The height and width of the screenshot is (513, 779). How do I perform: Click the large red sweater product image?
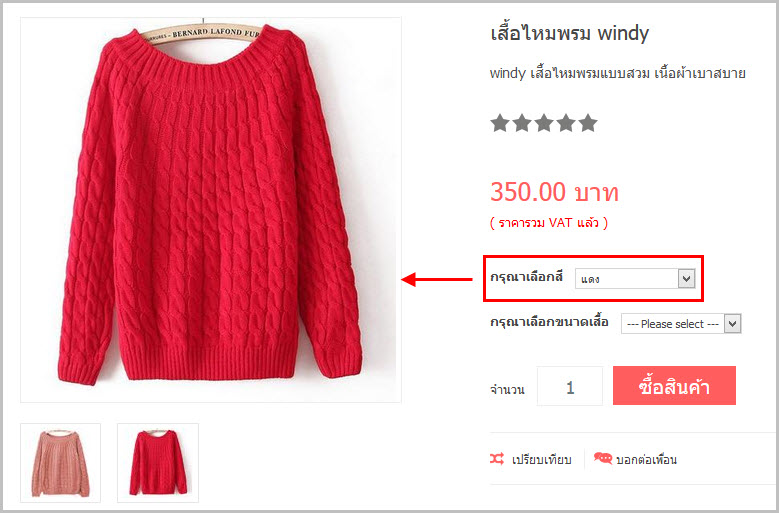(x=211, y=210)
